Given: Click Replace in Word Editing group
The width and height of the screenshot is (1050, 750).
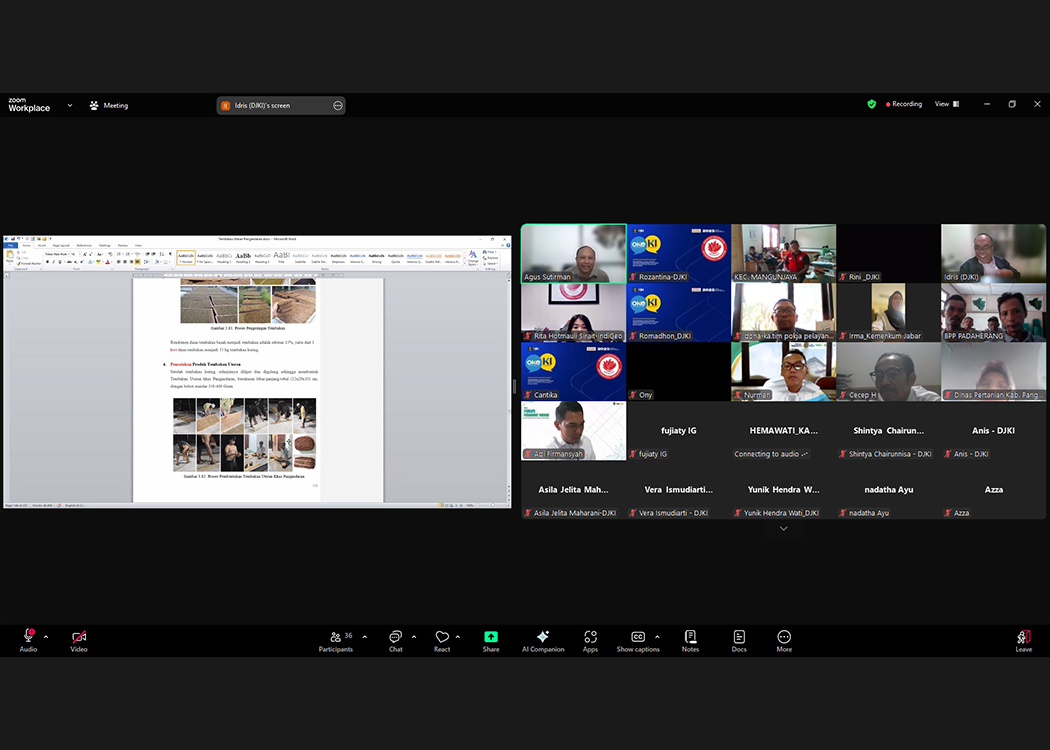Looking at the screenshot, I should click(490, 258).
